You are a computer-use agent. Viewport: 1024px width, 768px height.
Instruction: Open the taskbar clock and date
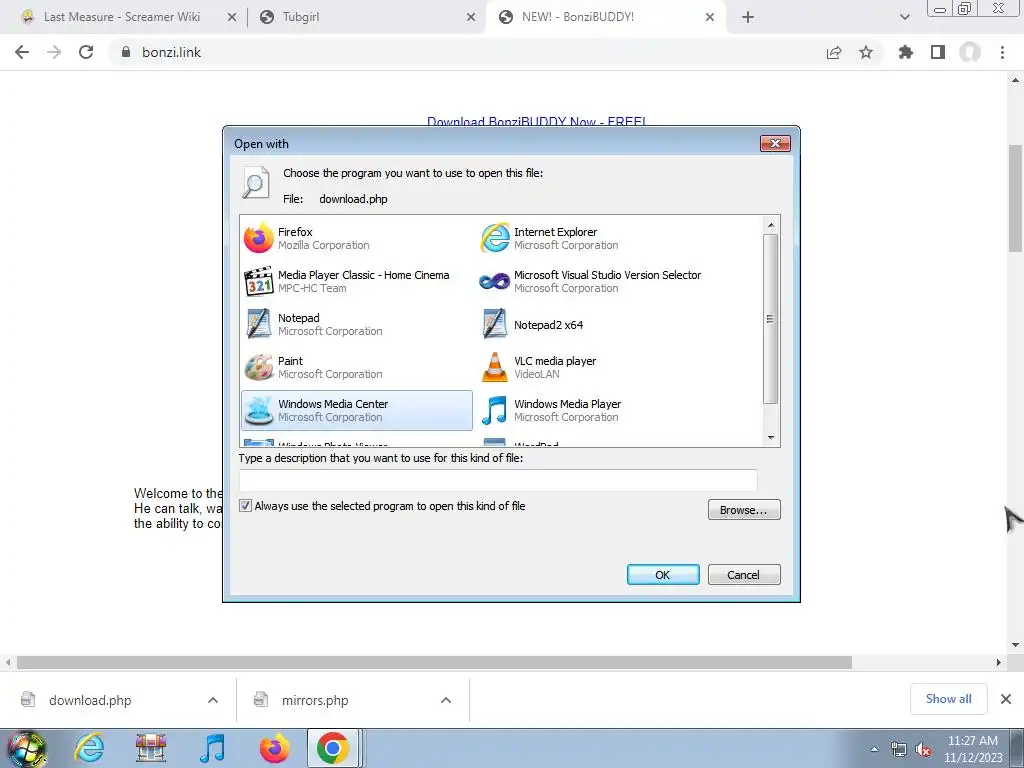pos(973,749)
